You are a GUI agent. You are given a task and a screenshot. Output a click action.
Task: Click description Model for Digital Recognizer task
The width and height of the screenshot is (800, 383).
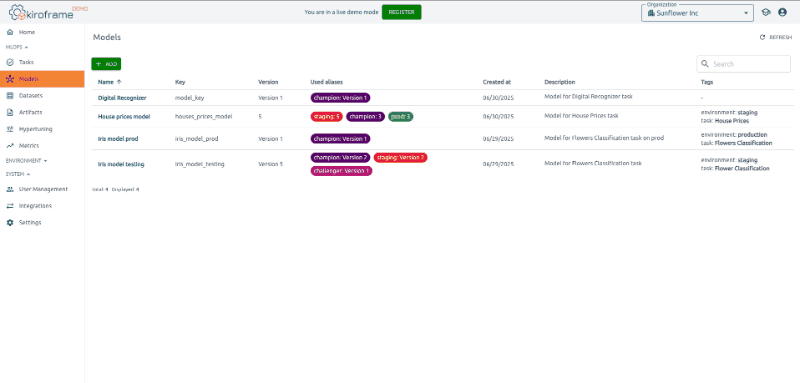click(588, 96)
